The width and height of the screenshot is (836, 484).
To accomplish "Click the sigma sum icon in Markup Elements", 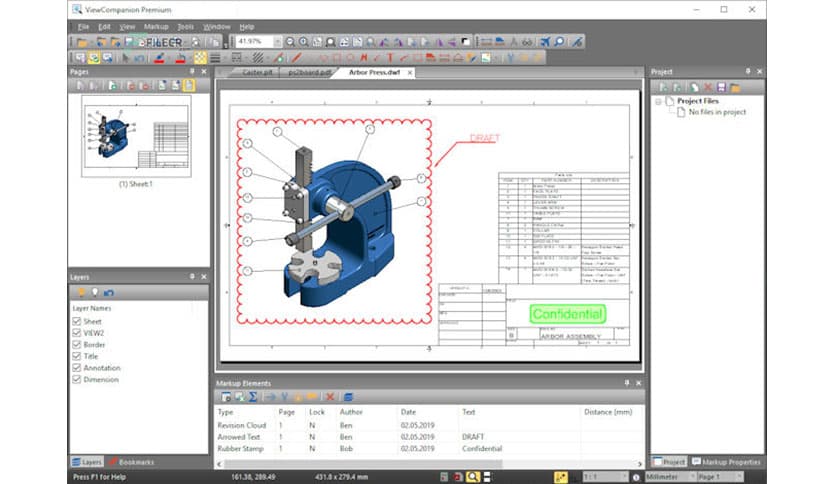I will (x=253, y=397).
